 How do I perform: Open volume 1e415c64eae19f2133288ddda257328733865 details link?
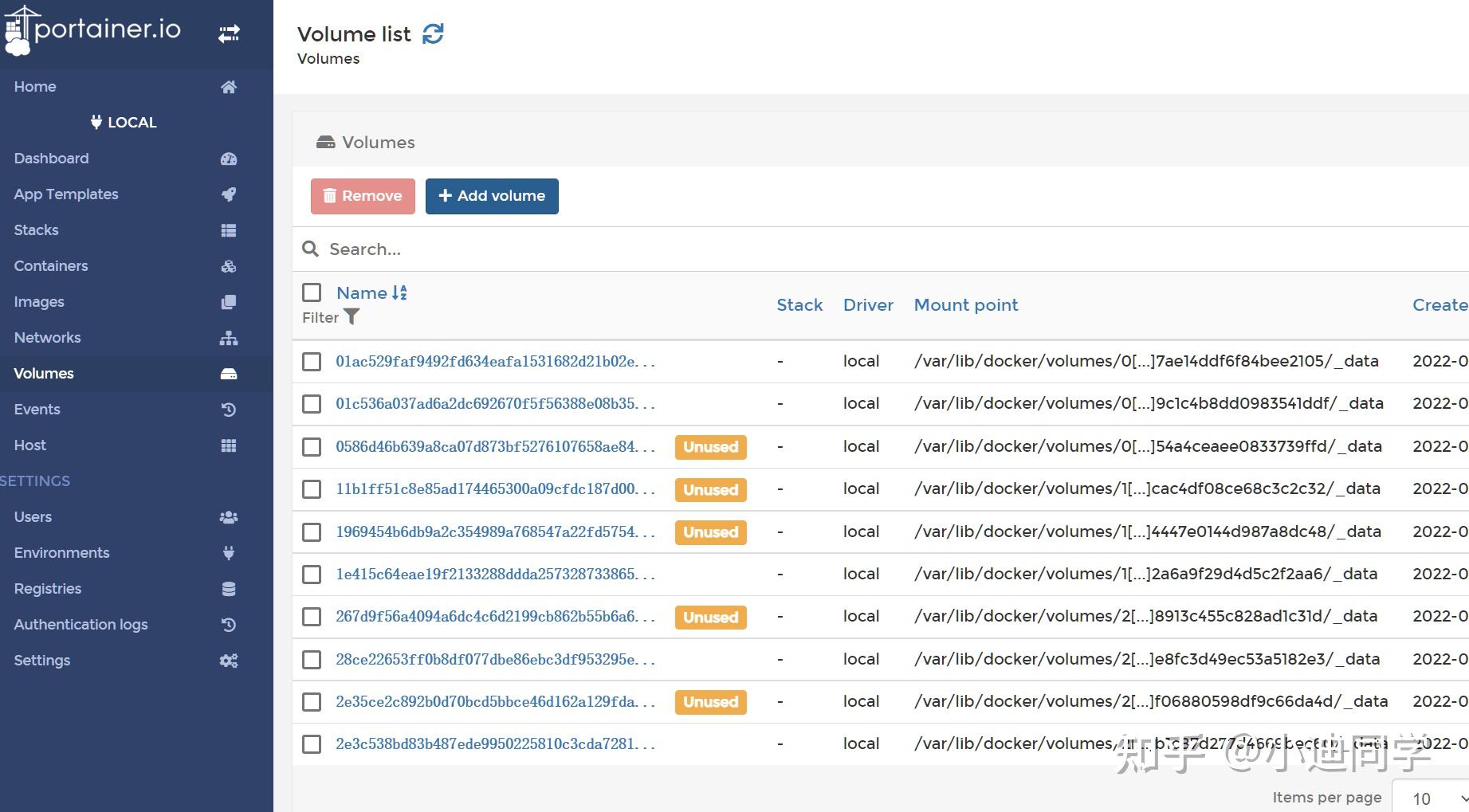click(494, 574)
